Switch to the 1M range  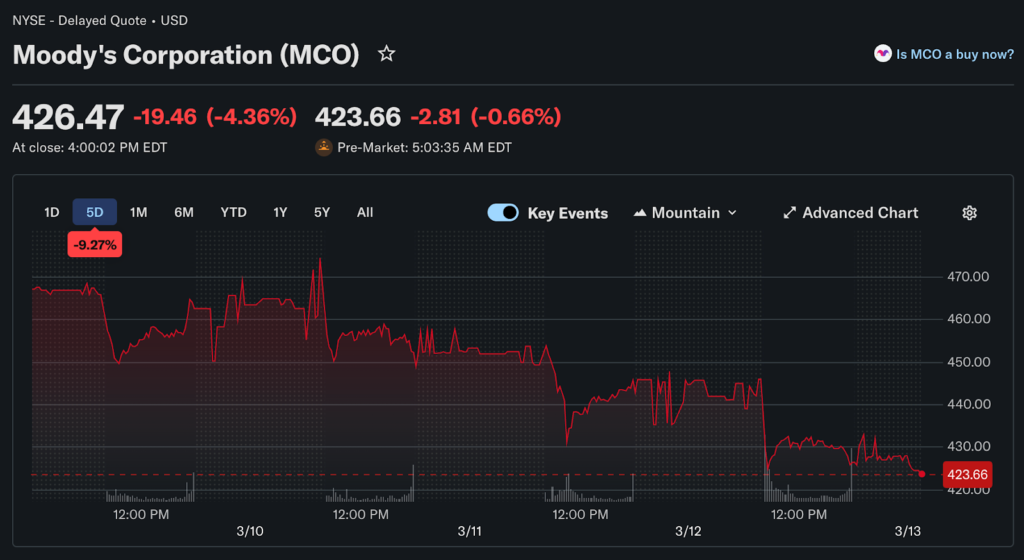tap(139, 212)
